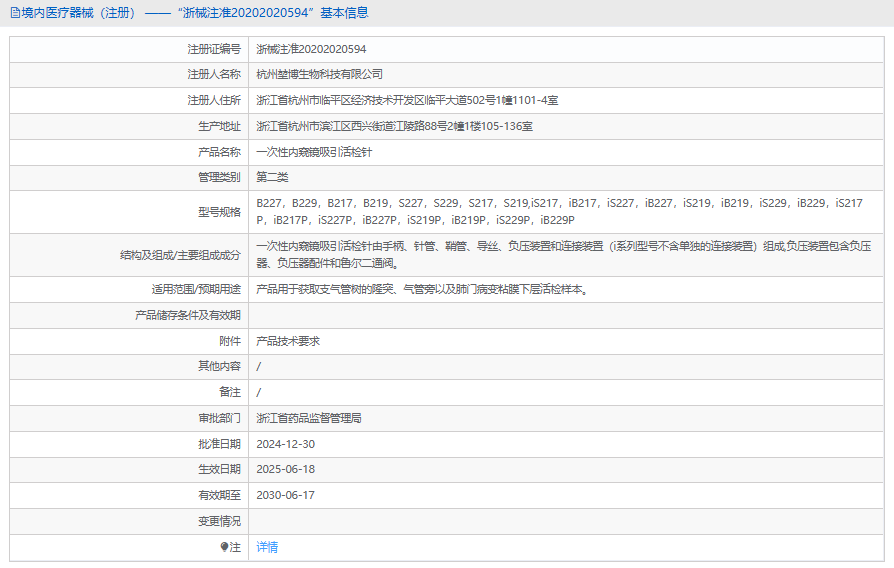
Task: Click the lightbulb icon next to 注
Action: pos(224,547)
